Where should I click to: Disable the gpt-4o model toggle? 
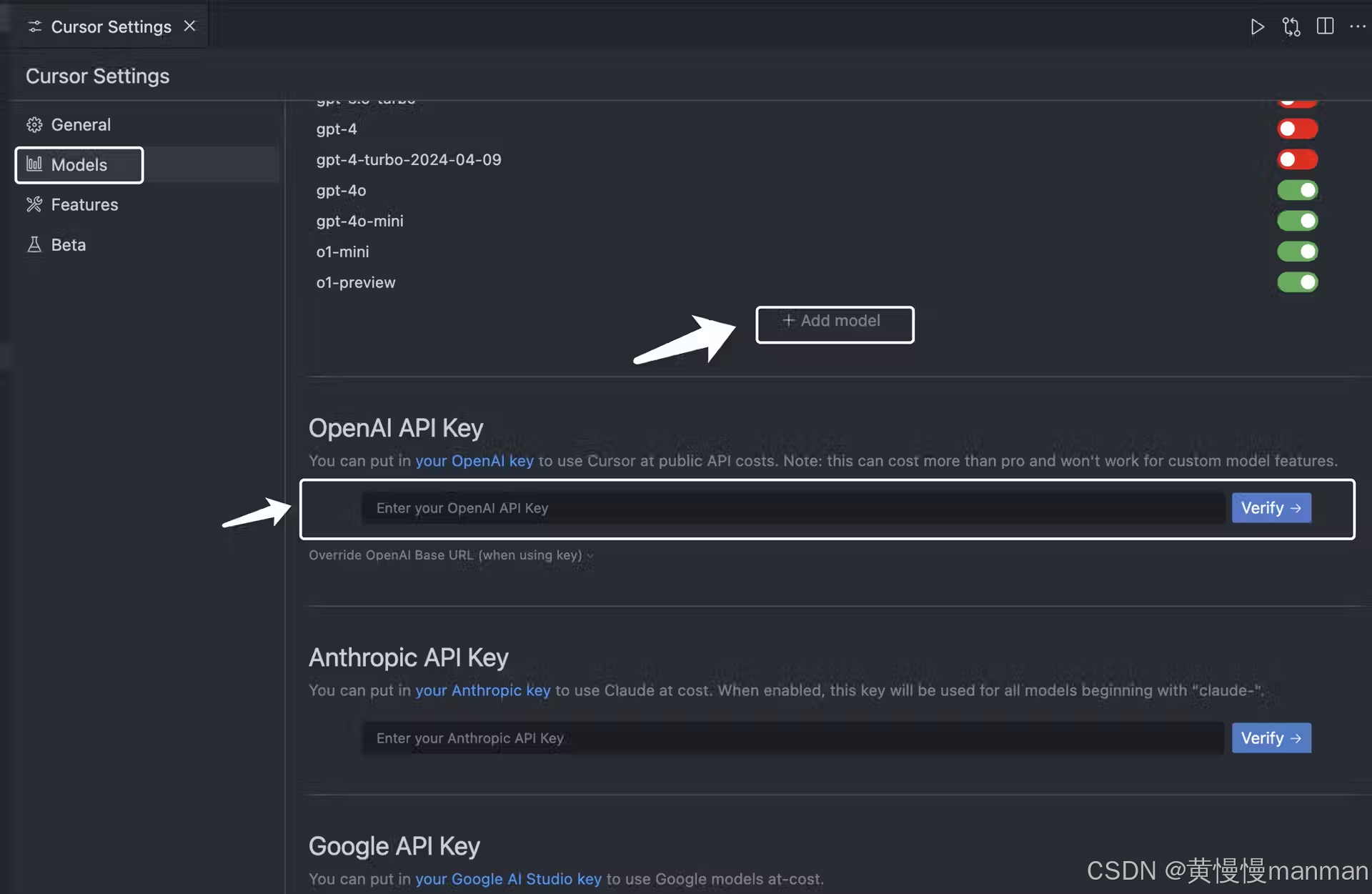point(1297,190)
